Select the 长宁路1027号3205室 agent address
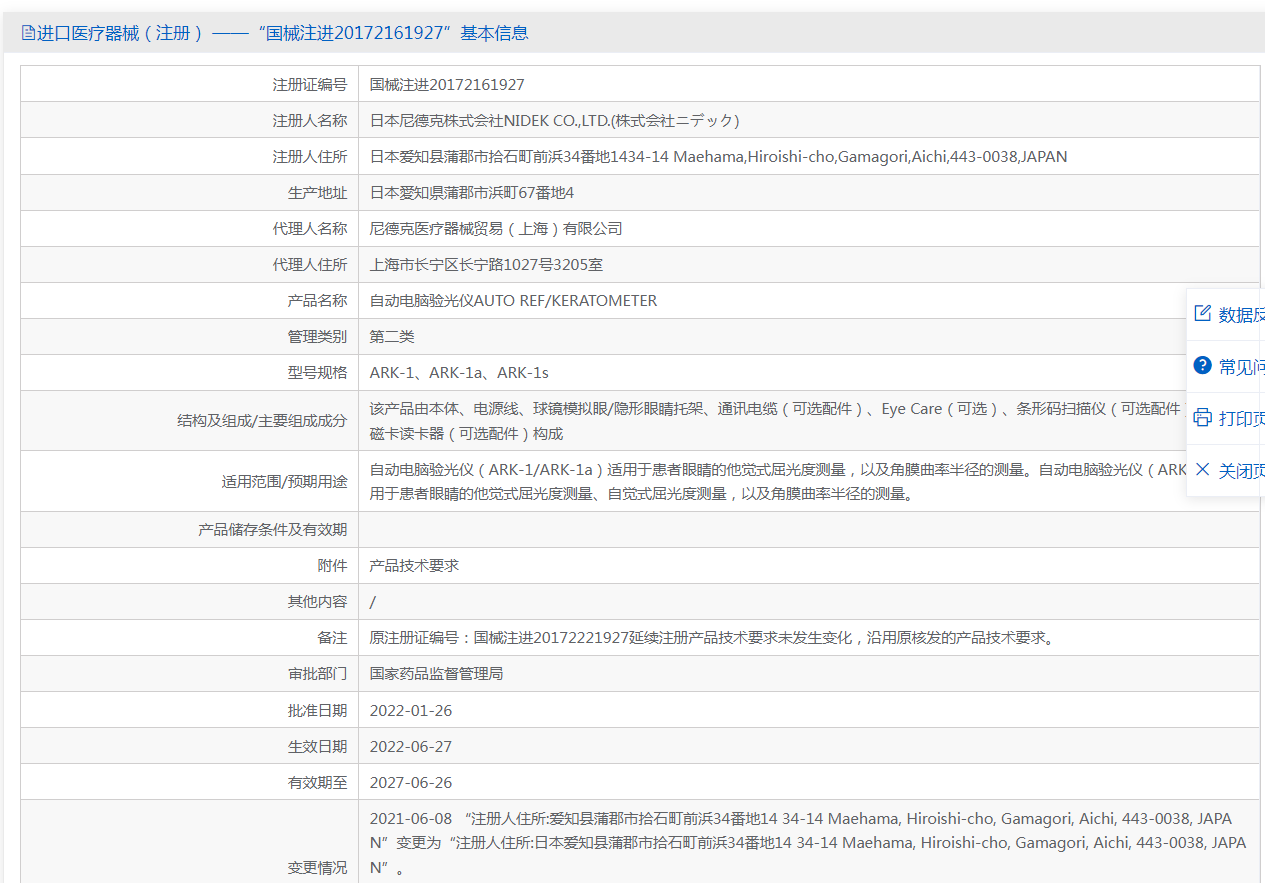The width and height of the screenshot is (1265, 883). 486,264
